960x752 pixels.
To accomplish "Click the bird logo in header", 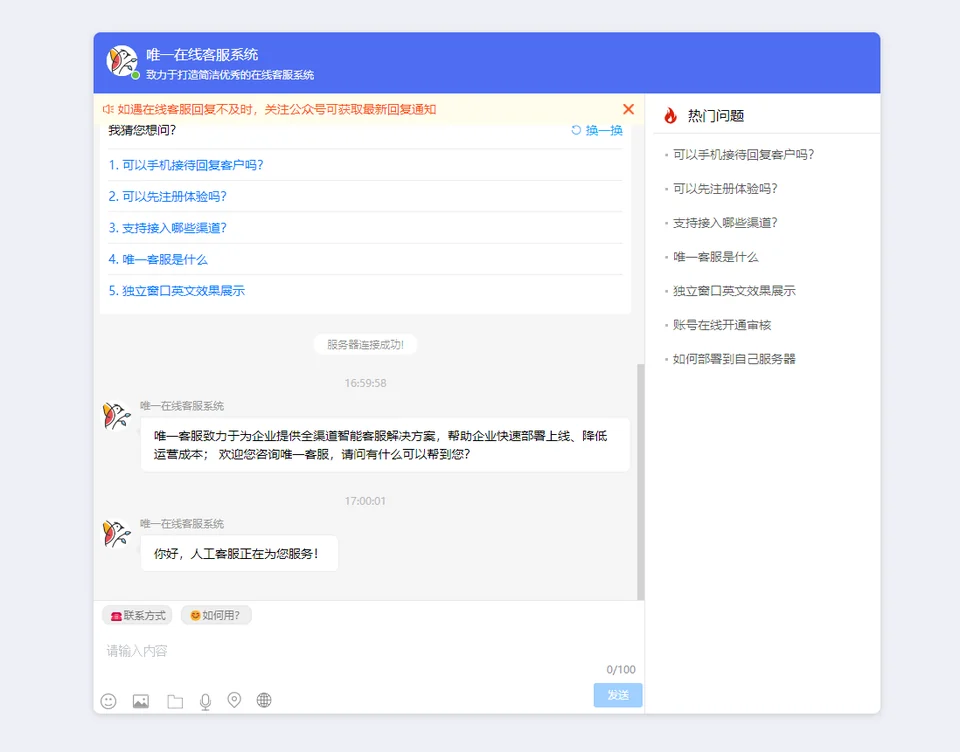I will (x=122, y=61).
